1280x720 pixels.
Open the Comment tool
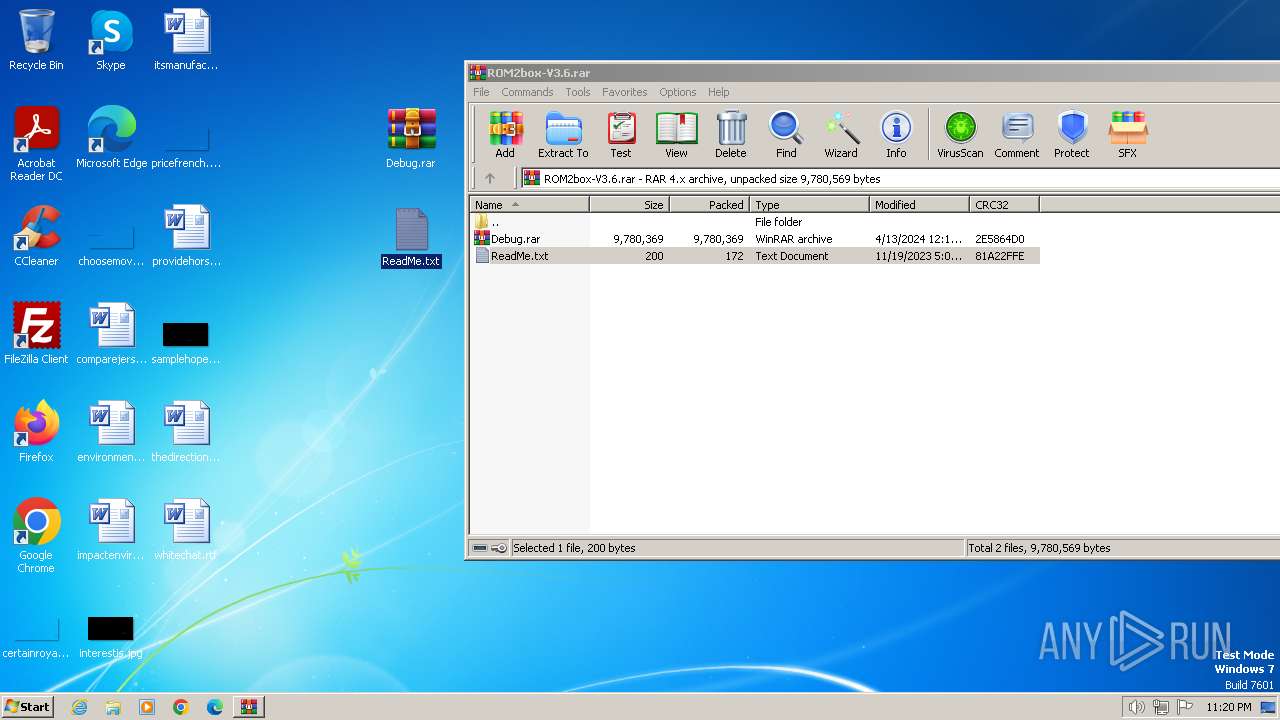[1017, 134]
